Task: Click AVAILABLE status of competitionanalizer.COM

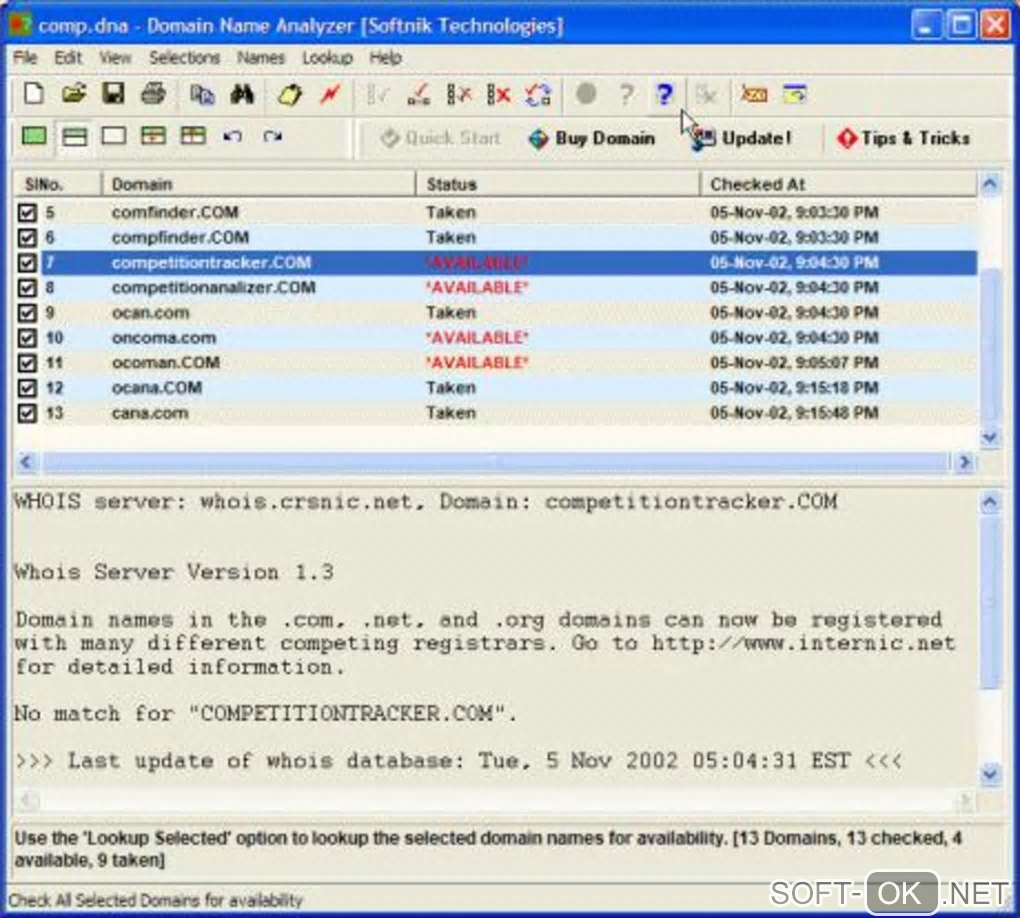Action: (477, 288)
